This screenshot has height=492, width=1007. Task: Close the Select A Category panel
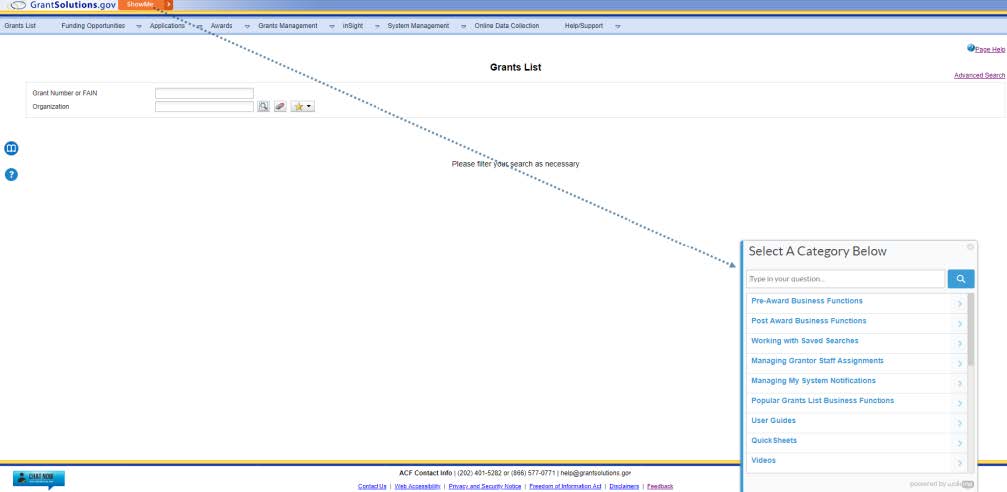tap(970, 247)
